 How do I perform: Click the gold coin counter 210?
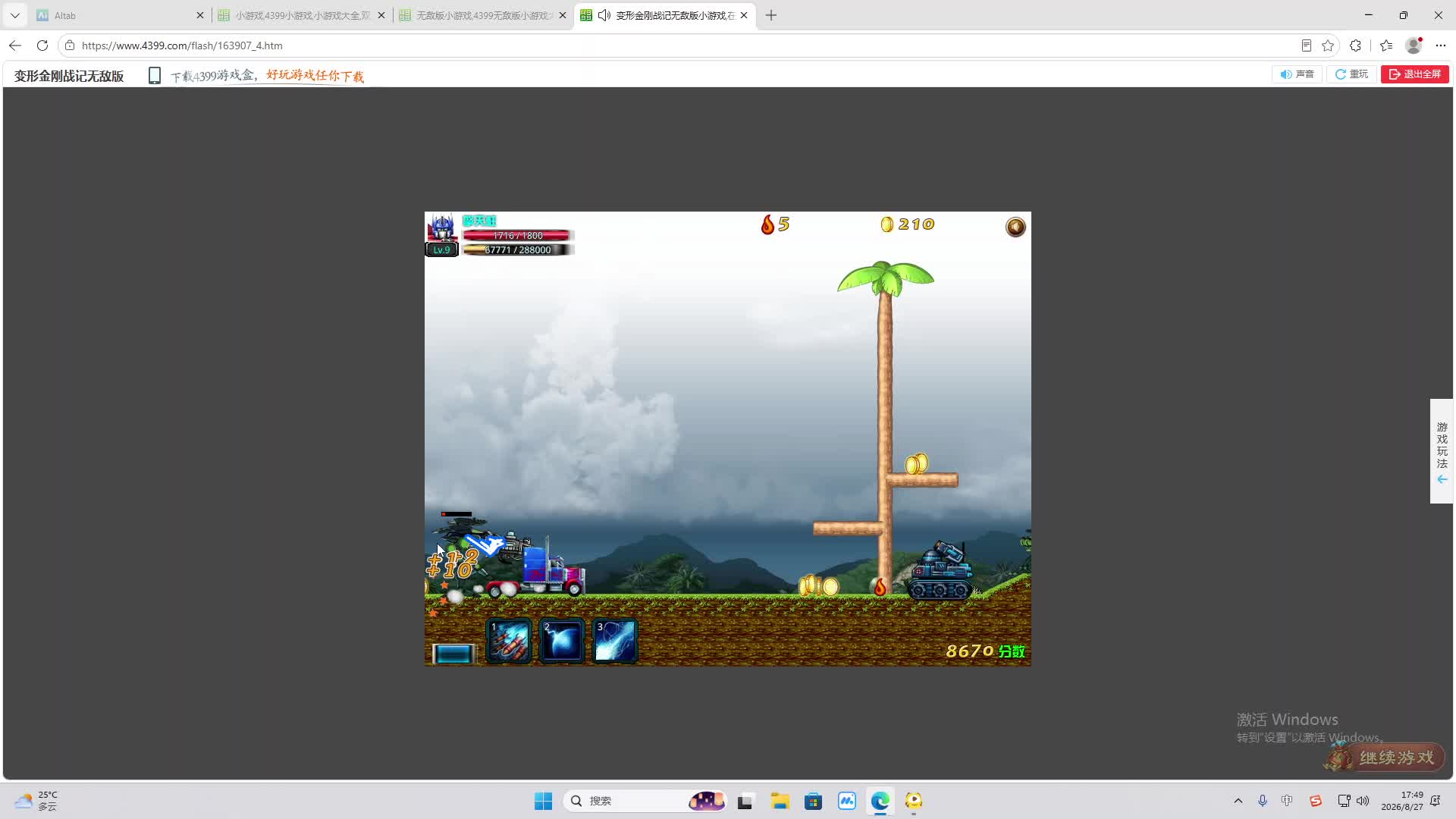click(908, 224)
